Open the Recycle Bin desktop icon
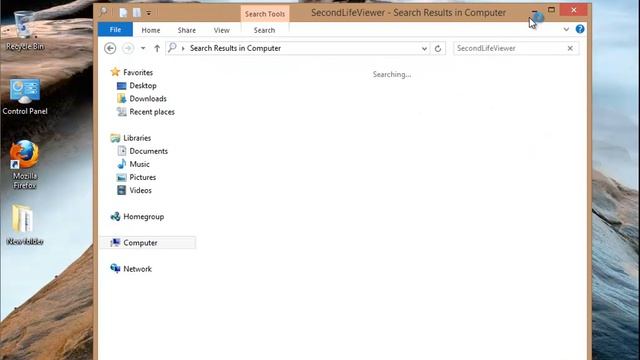Screen dimensions: 640x360 (24, 31)
